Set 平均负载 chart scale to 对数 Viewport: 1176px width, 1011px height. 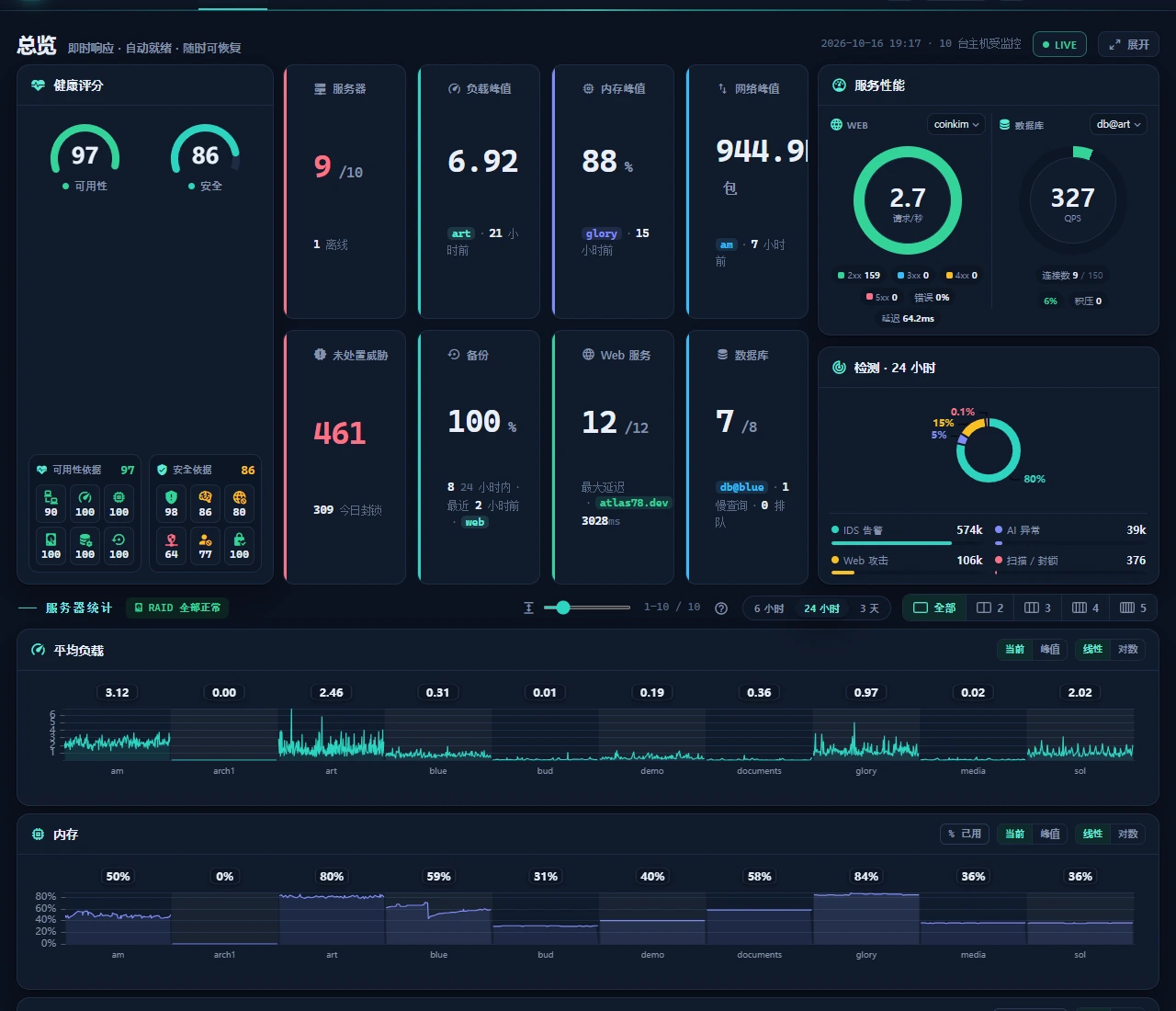(x=1128, y=649)
